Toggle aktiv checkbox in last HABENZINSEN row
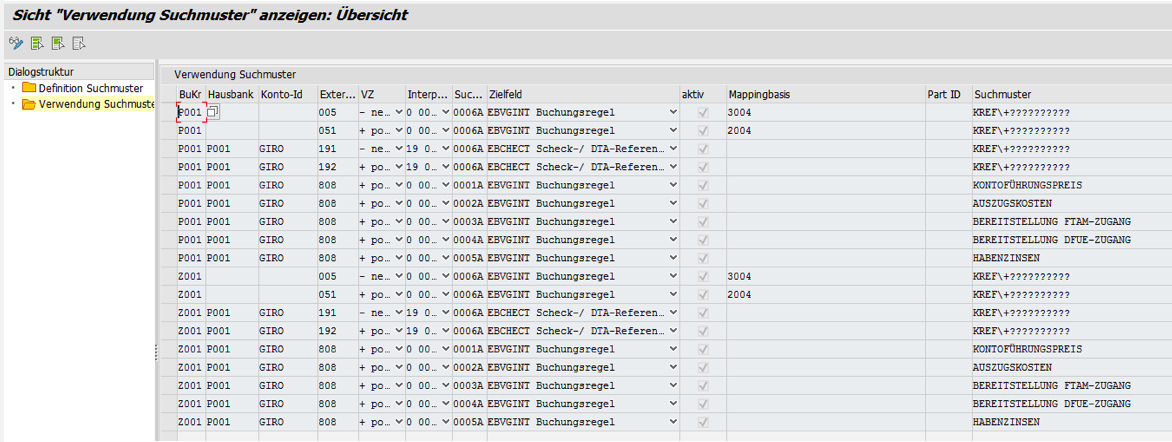 point(703,422)
